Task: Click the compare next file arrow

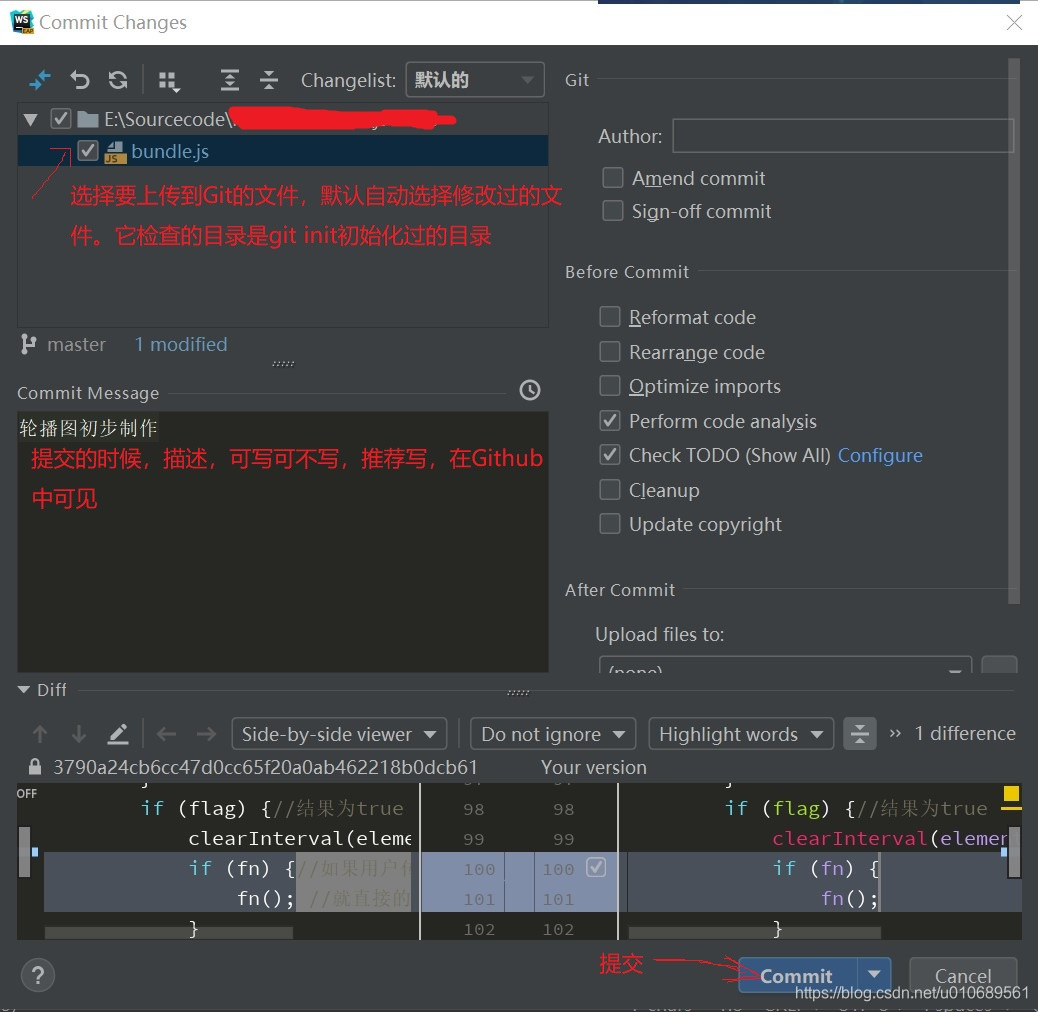Action: pyautogui.click(x=207, y=734)
